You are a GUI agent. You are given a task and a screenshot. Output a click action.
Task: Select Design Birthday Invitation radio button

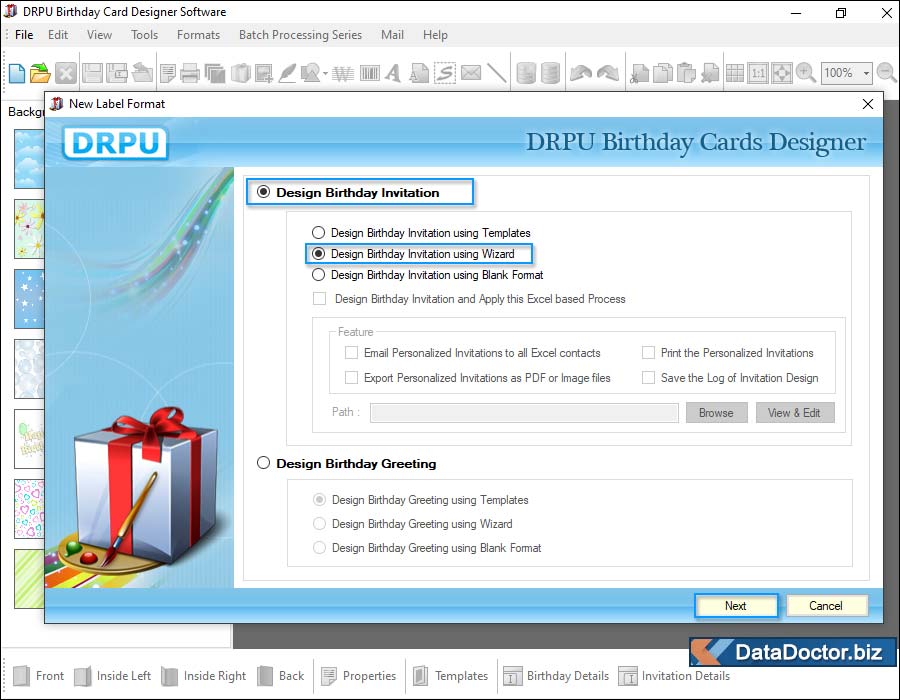[x=263, y=192]
